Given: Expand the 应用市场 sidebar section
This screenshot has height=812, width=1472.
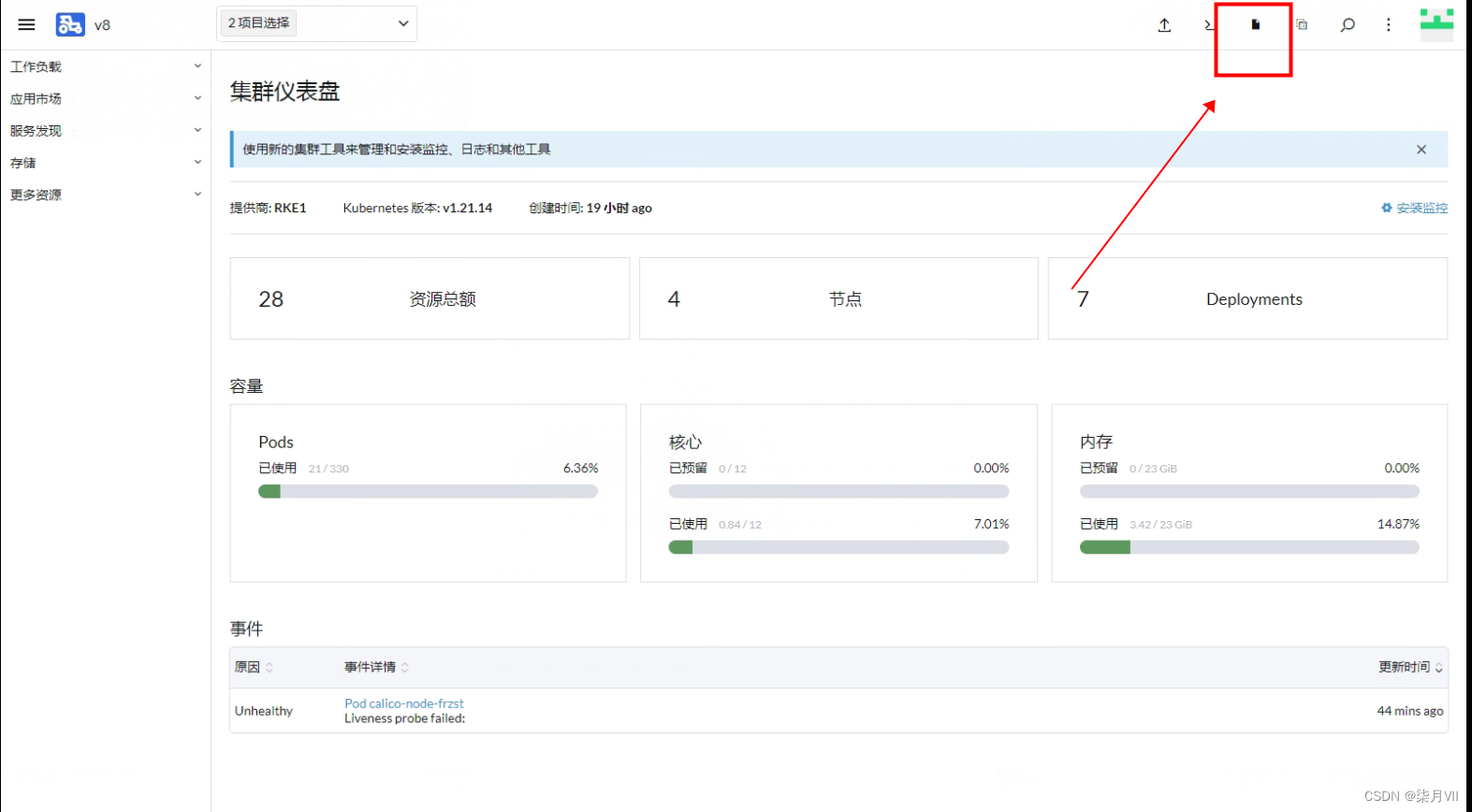Looking at the screenshot, I should (x=106, y=98).
